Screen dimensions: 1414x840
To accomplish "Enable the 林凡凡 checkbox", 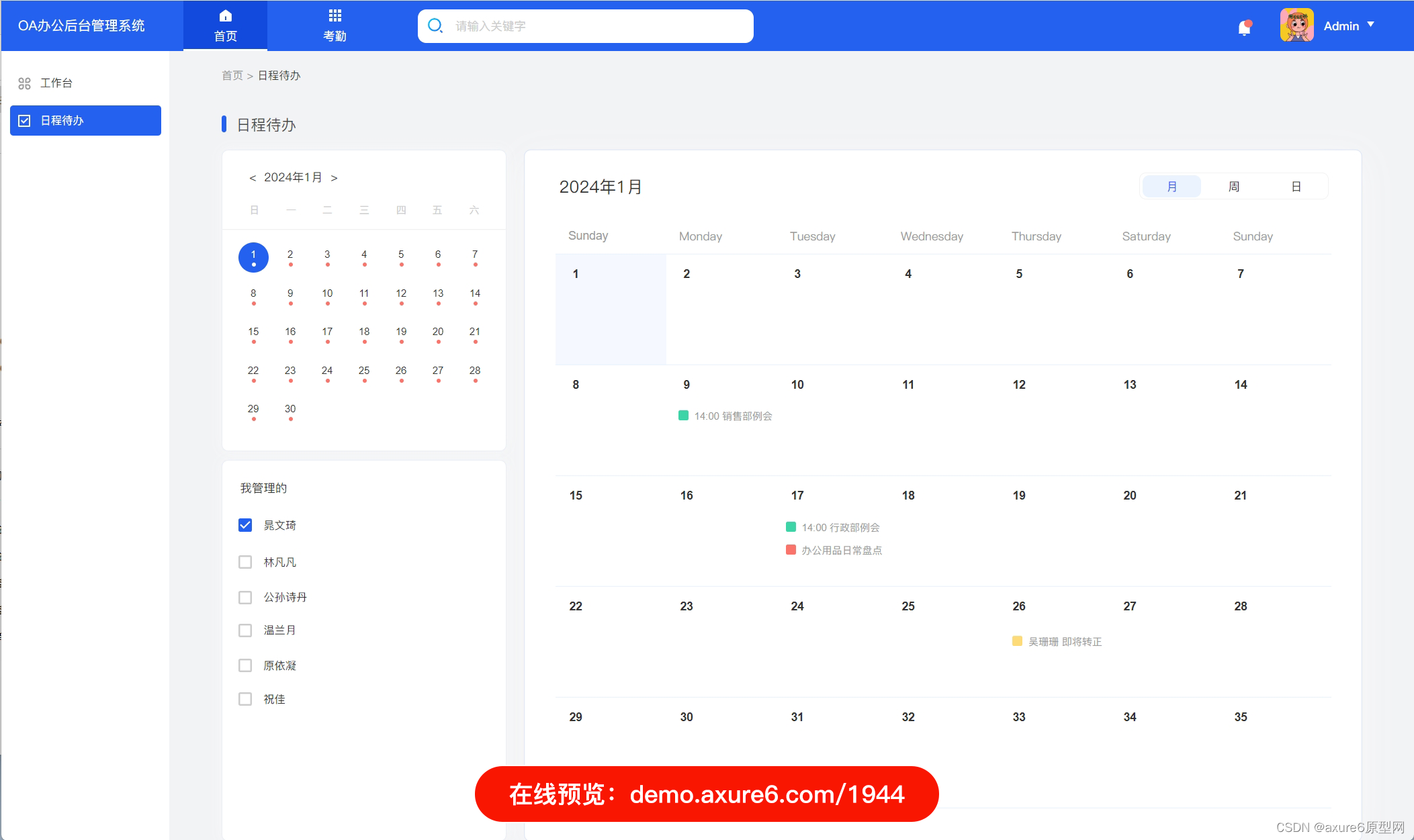I will (x=245, y=562).
